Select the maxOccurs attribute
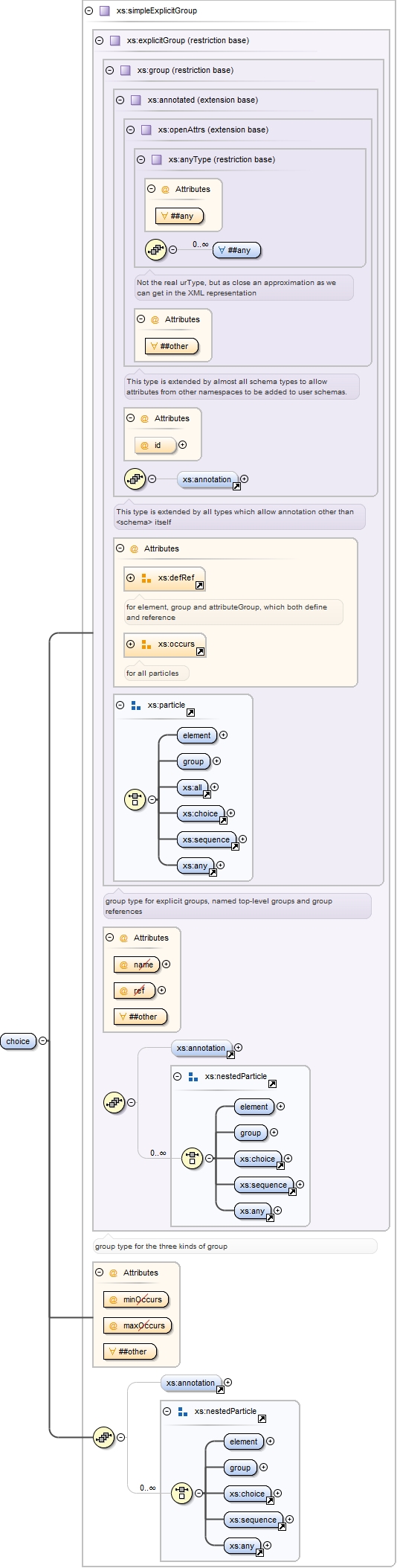Screen dimensions: 397x1568 click(138, 1326)
